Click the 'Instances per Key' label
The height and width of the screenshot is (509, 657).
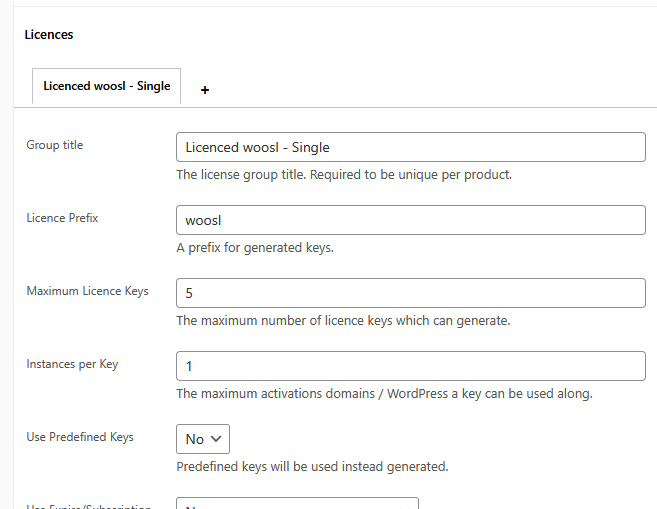point(72,364)
